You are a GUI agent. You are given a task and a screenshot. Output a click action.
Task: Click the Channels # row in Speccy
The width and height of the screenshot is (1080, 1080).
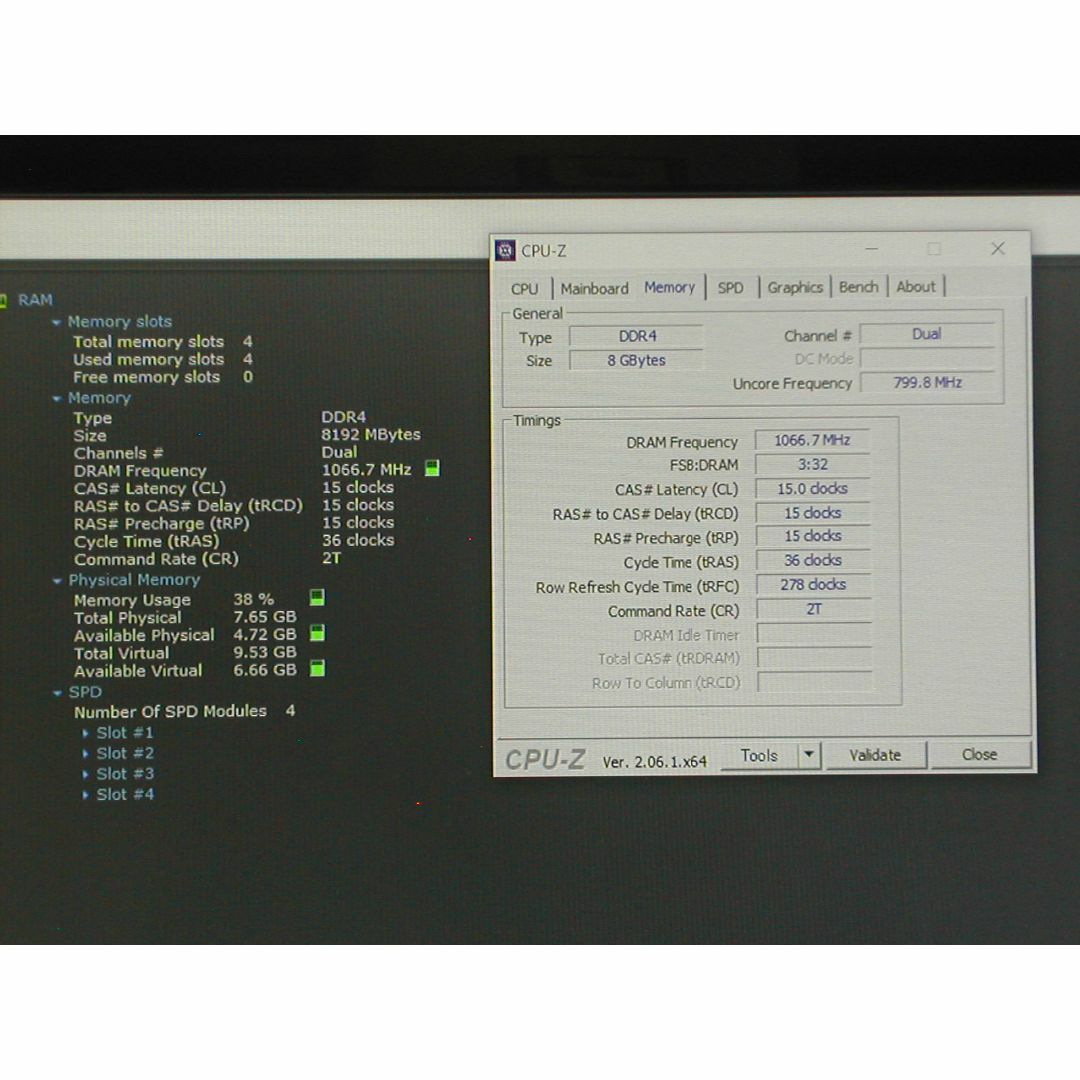[215, 453]
